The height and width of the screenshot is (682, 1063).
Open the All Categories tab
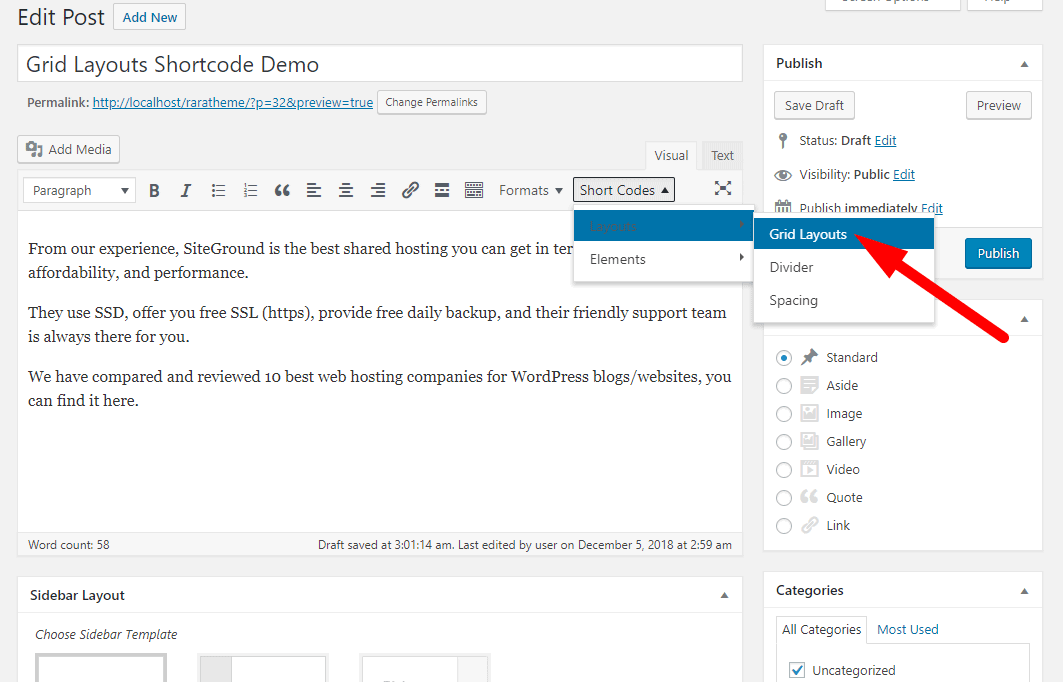(x=821, y=629)
